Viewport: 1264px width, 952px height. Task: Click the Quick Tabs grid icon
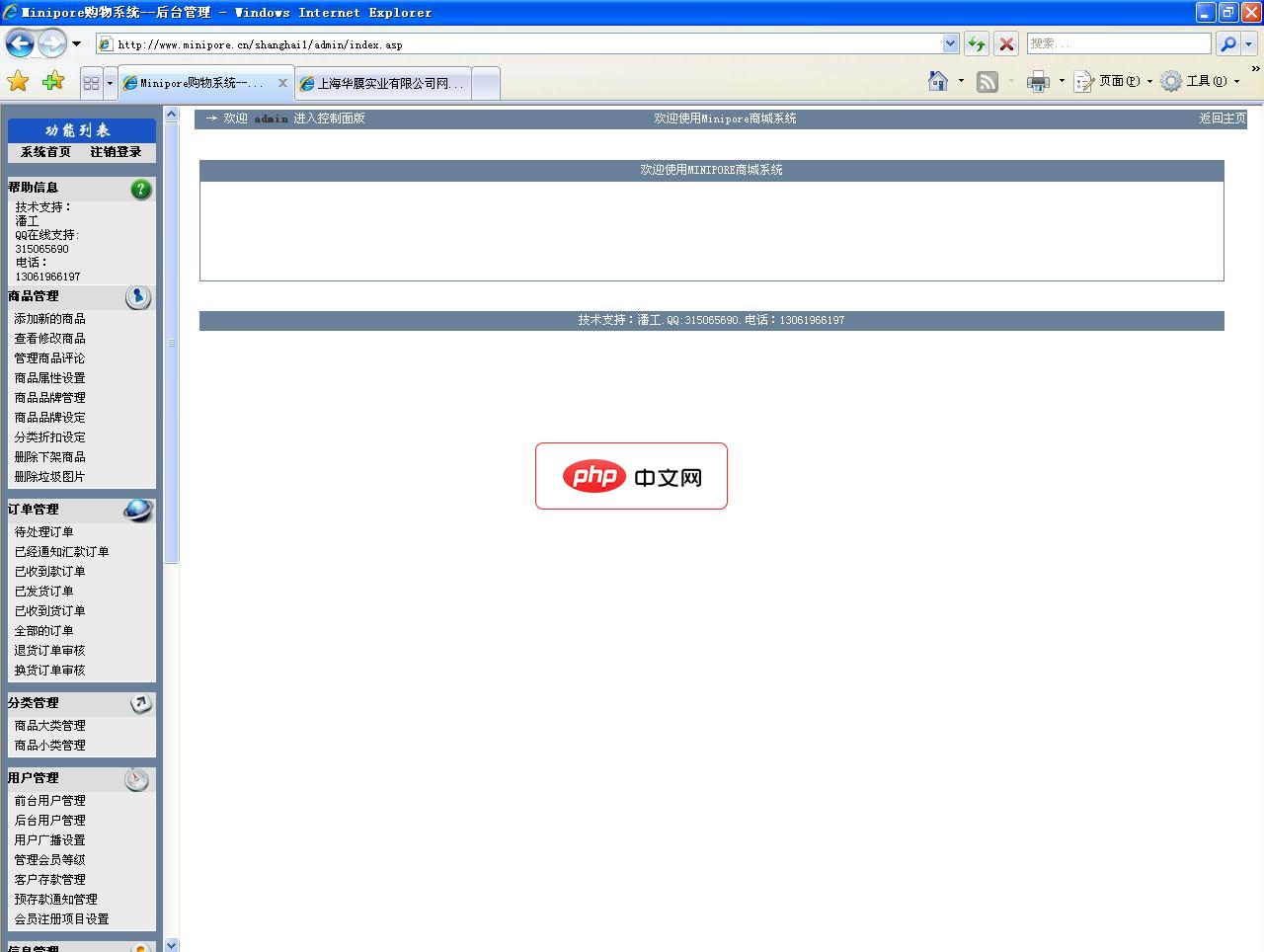click(x=91, y=83)
